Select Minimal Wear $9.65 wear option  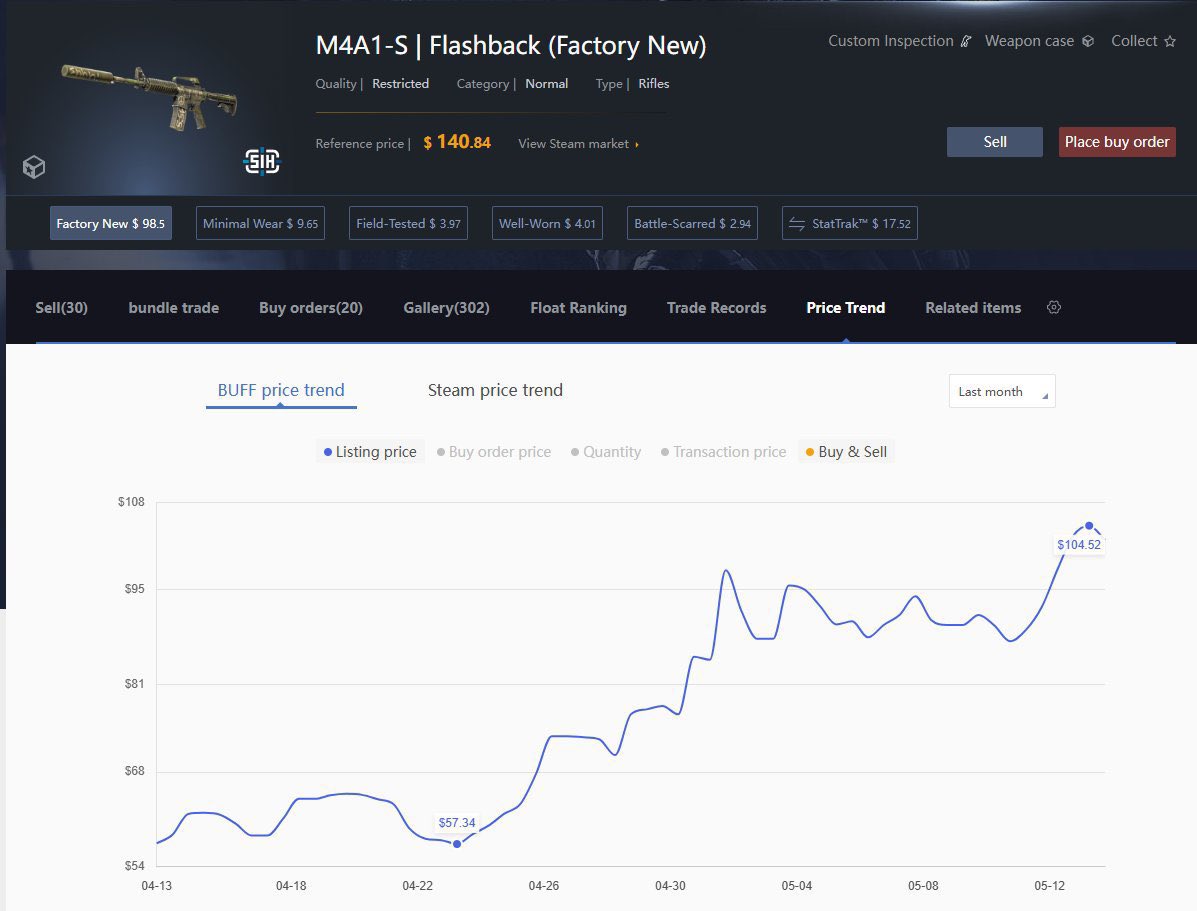(x=260, y=223)
